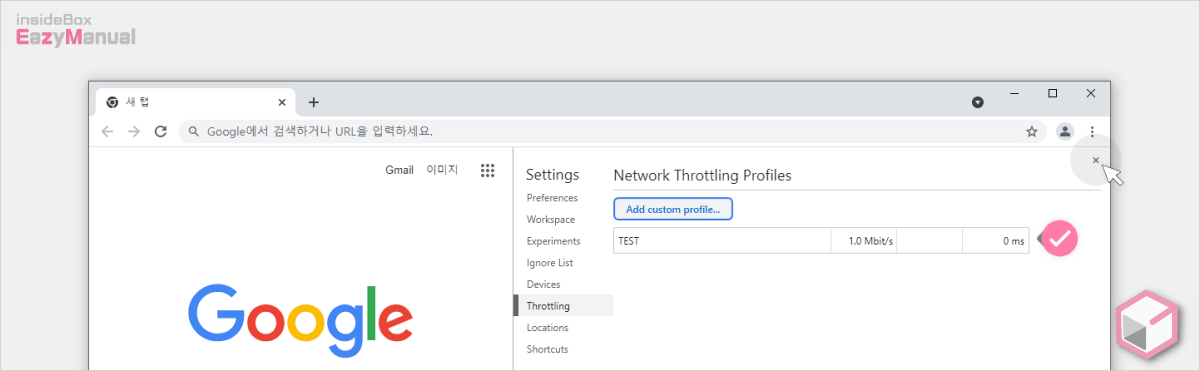Screen dimensions: 1200x371
Task: Open Ignore List in Settings sidebar
Action: (x=549, y=263)
